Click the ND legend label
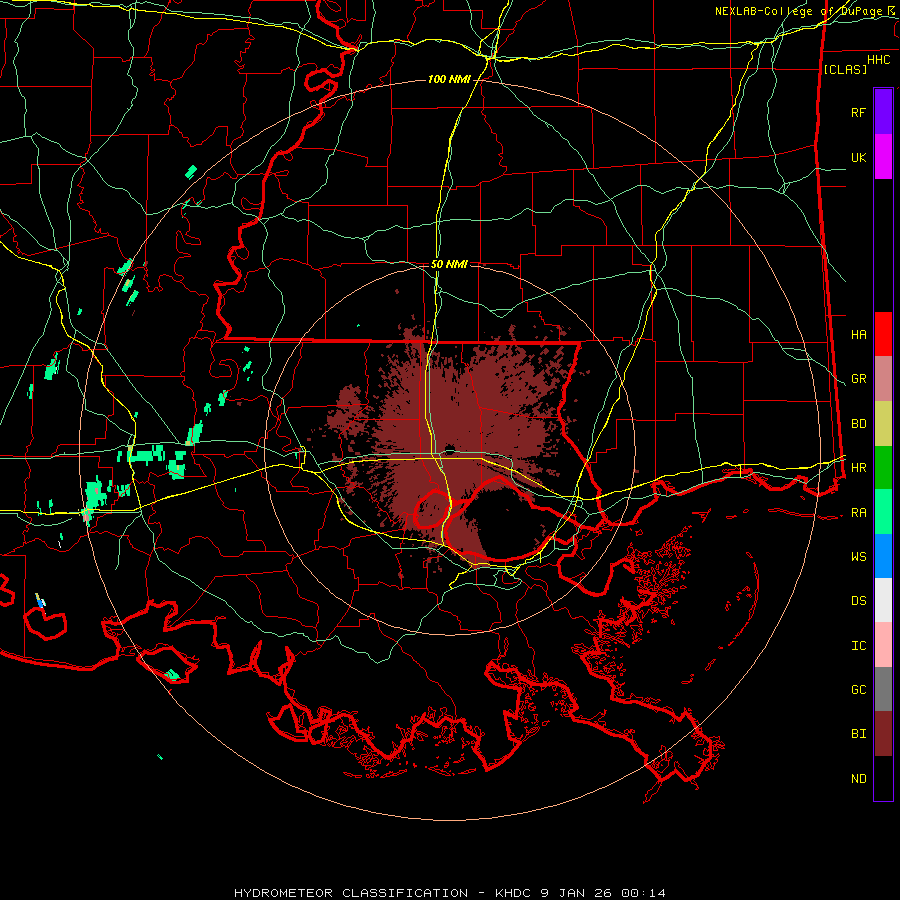 point(858,779)
